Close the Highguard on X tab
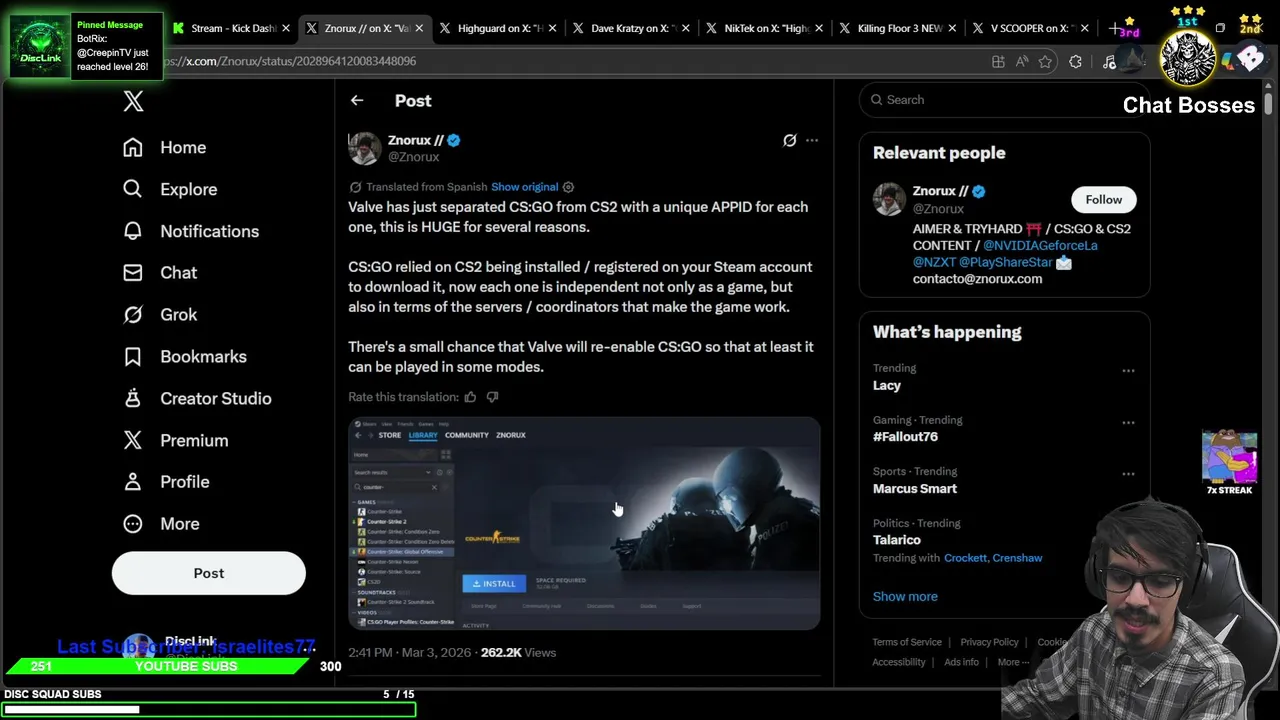Screen dimensions: 1280x720 click(552, 28)
